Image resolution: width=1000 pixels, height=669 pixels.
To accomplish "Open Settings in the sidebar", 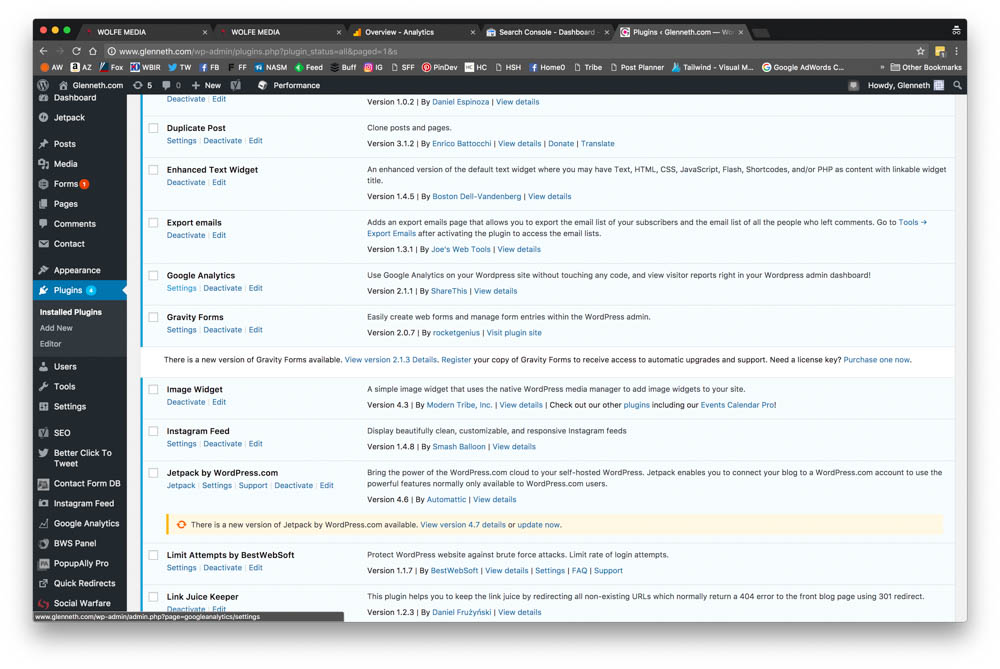I will tap(70, 406).
